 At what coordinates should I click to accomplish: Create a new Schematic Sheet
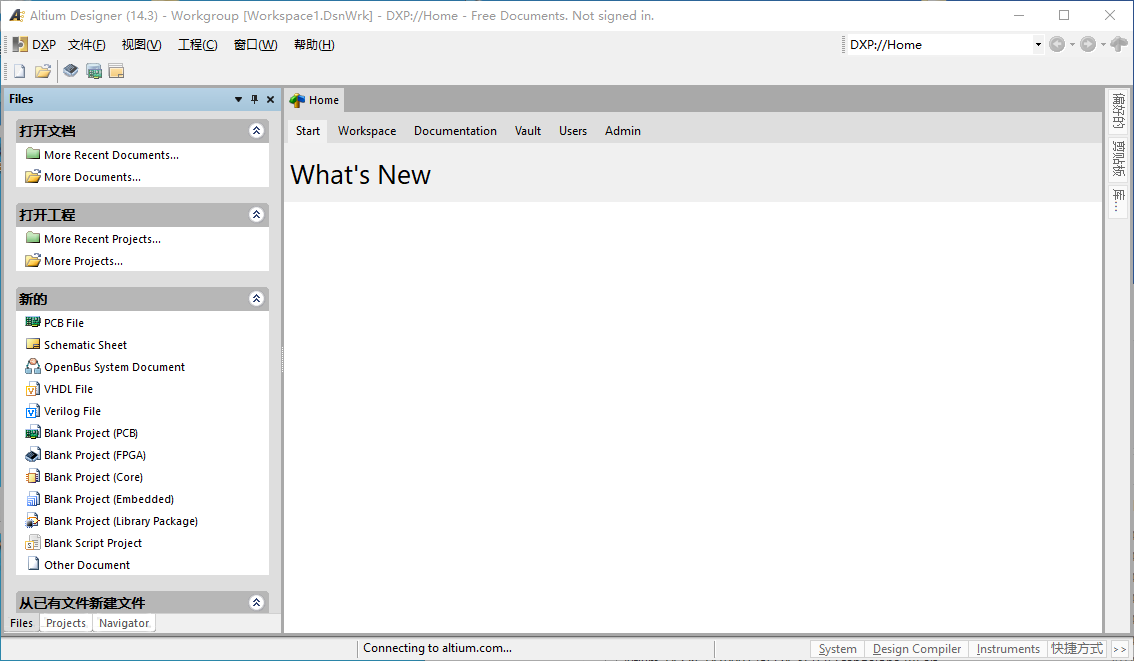point(85,345)
